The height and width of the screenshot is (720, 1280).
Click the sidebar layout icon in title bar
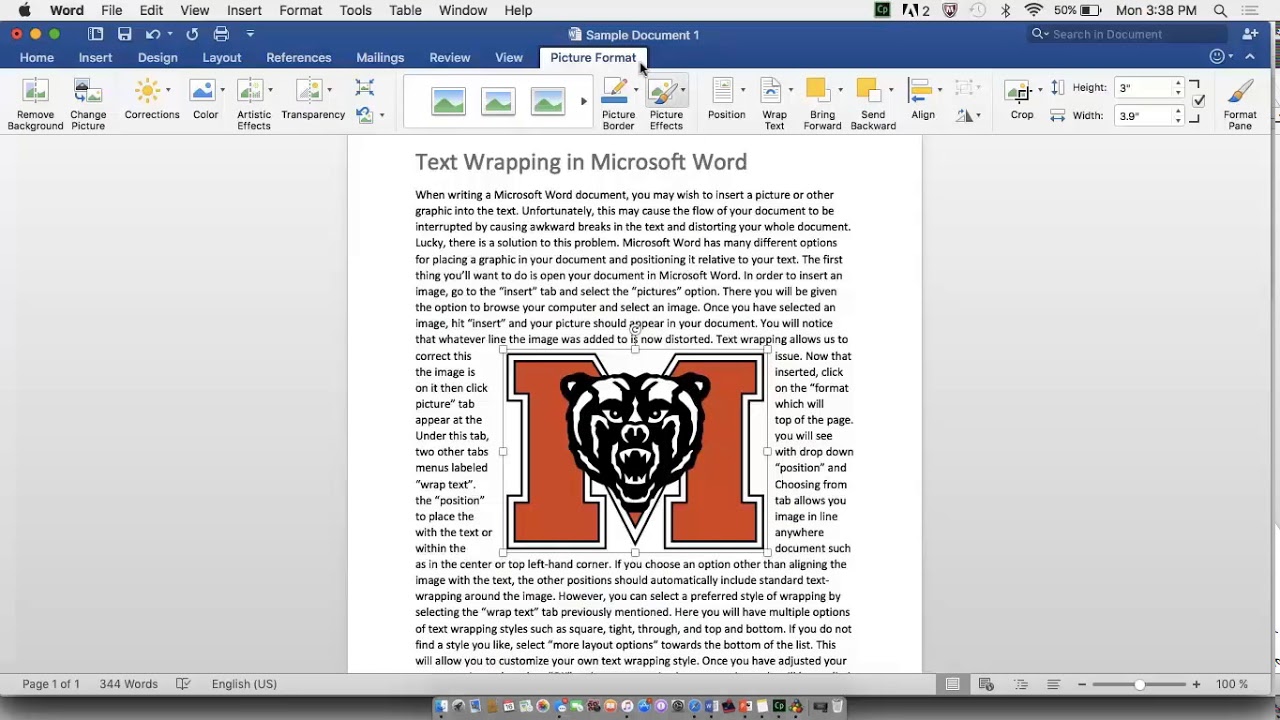click(96, 34)
